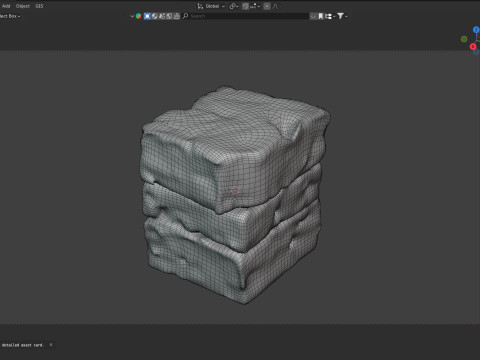Select the stamp-shaped Brush asset type
This screenshot has height=360, width=480.
177,16
